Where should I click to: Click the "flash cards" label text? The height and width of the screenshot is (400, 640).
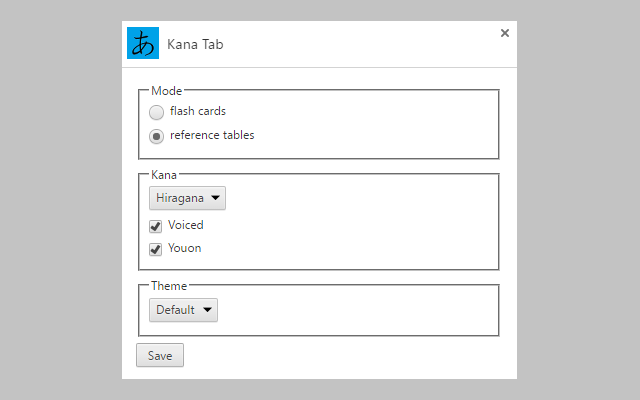click(x=197, y=111)
